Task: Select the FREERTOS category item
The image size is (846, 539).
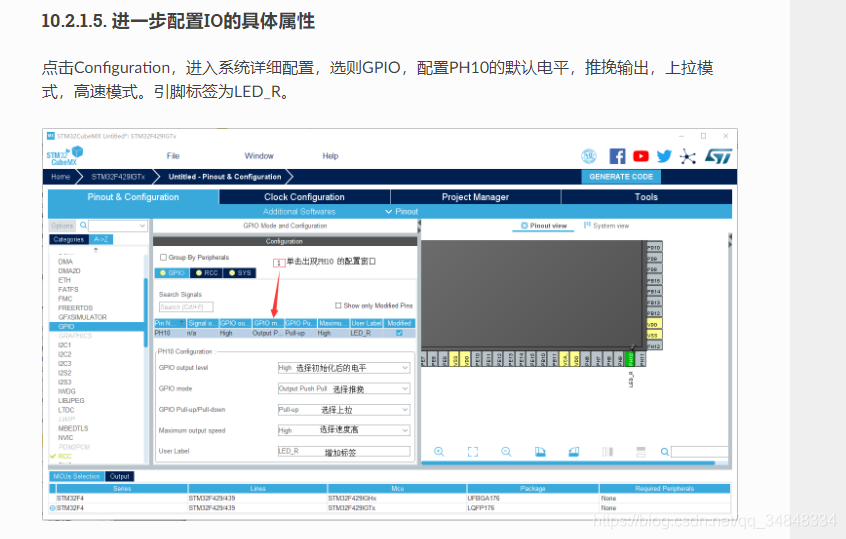Action: point(76,308)
